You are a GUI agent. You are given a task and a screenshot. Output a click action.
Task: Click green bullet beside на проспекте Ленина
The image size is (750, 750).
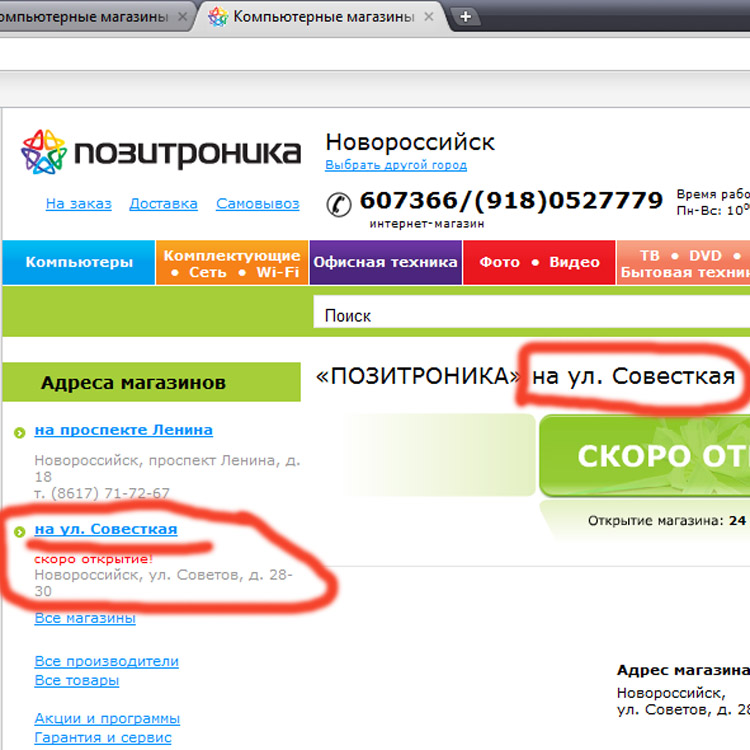point(19,433)
